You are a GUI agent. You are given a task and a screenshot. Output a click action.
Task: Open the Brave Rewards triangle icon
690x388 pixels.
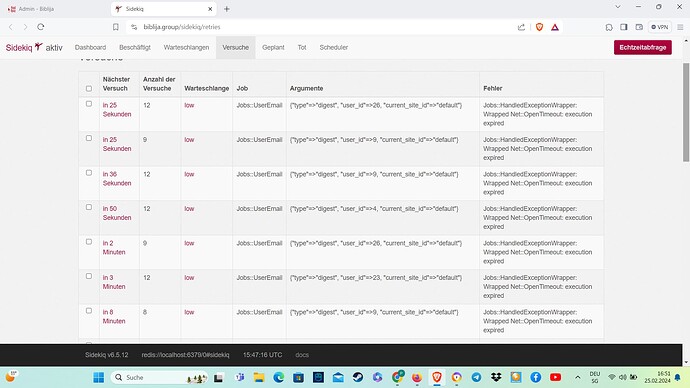coord(555,27)
